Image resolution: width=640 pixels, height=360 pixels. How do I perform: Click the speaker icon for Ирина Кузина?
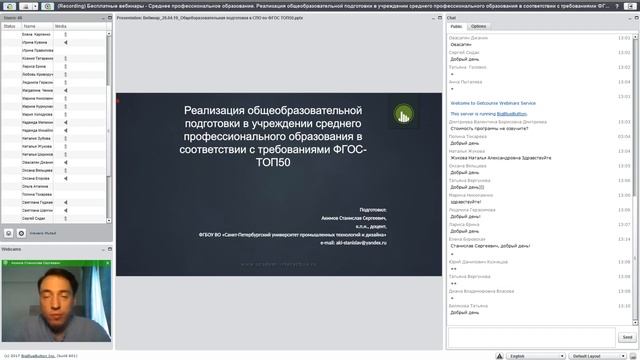coord(65,42)
